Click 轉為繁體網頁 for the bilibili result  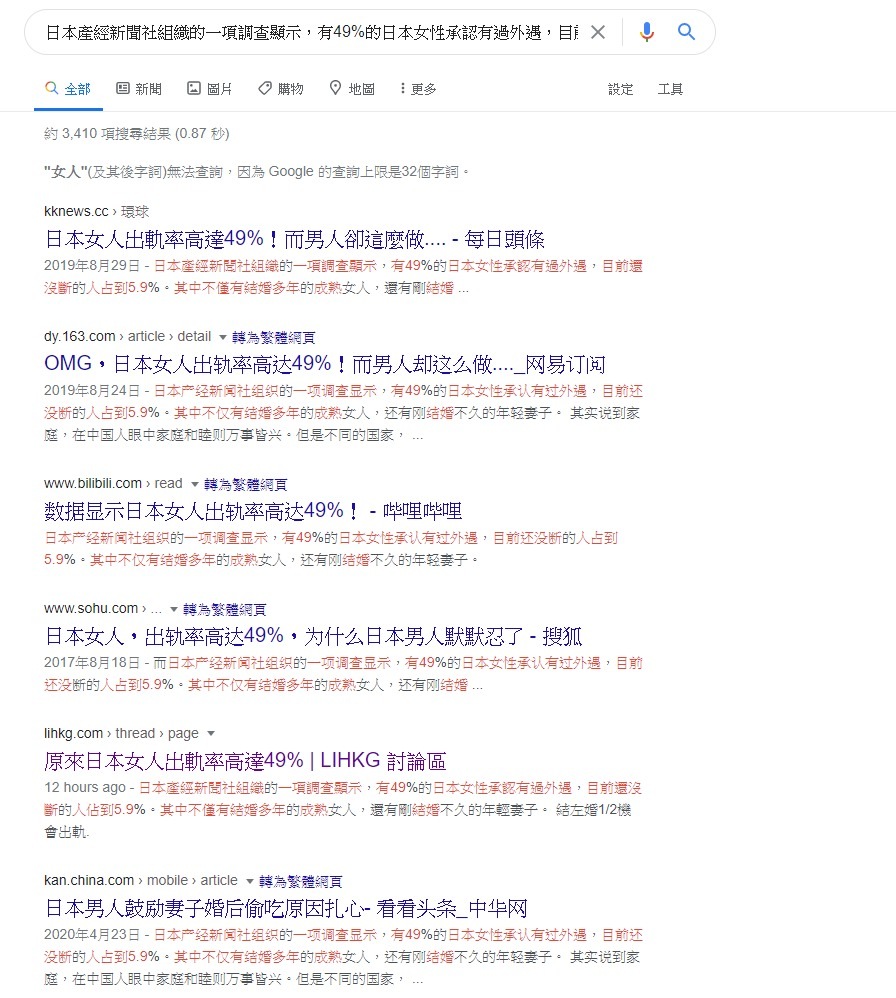coord(246,484)
